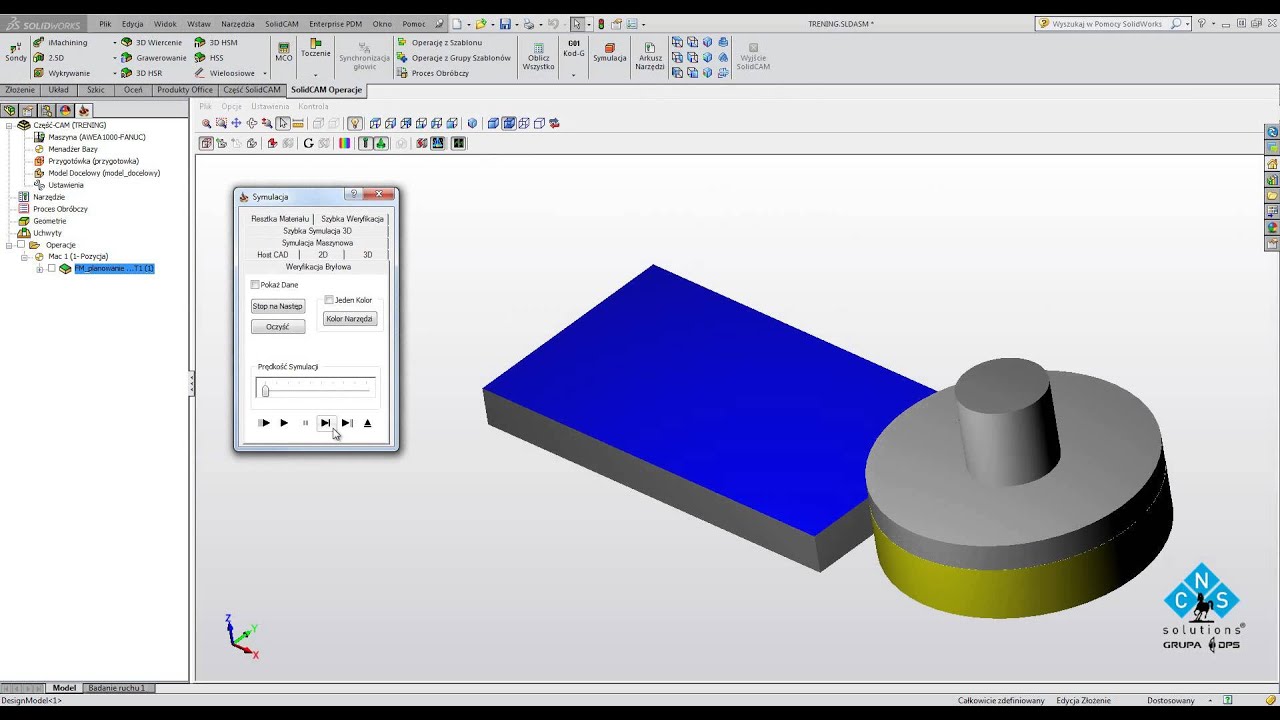The width and height of the screenshot is (1280, 720).
Task: Open the Szybka Weryfikacja simulation tab
Action: tap(352, 219)
